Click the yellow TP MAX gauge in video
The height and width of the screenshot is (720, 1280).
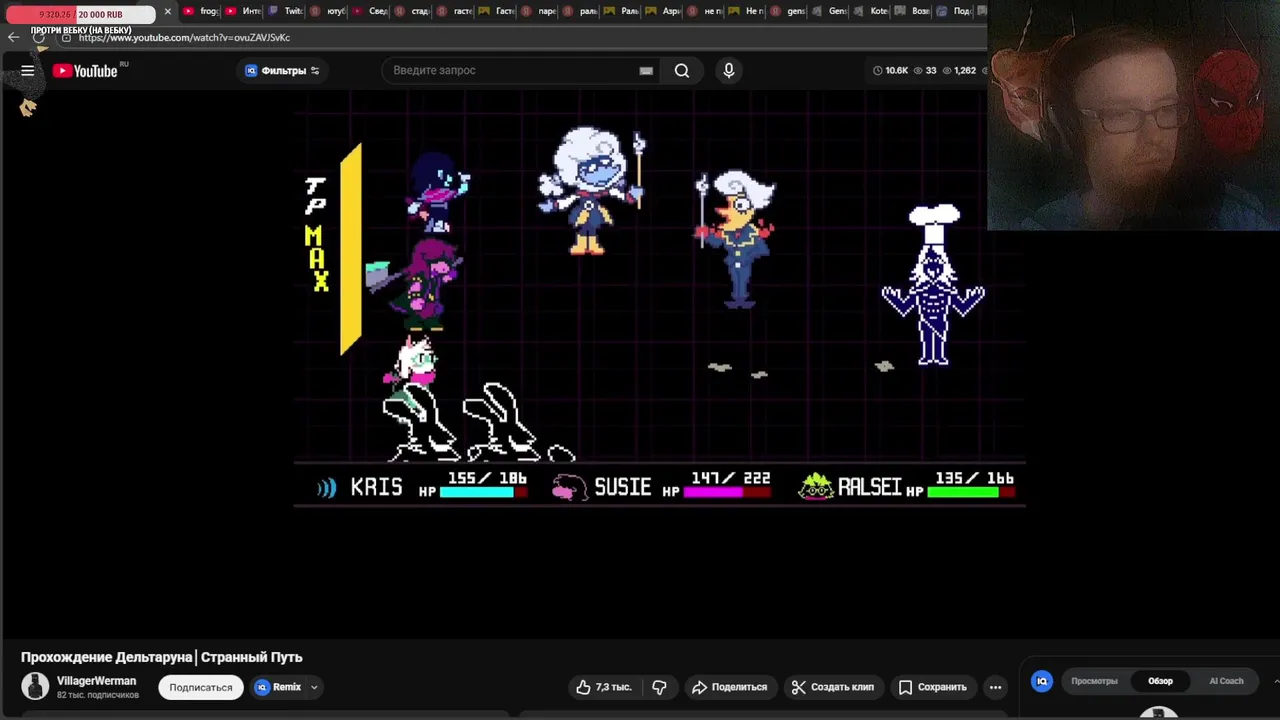point(350,250)
